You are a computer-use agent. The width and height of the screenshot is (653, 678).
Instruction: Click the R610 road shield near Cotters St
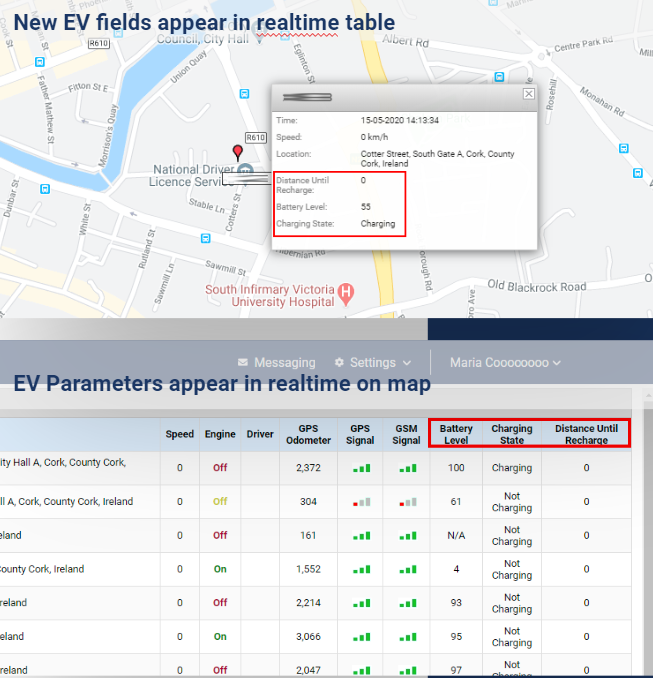point(256,138)
